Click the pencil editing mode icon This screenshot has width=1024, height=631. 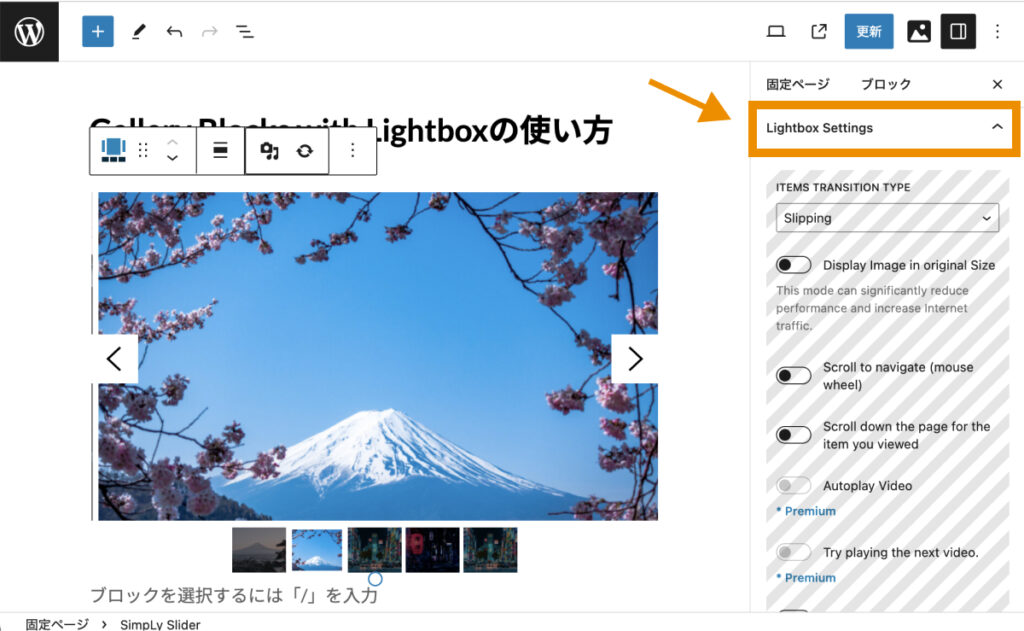138,31
